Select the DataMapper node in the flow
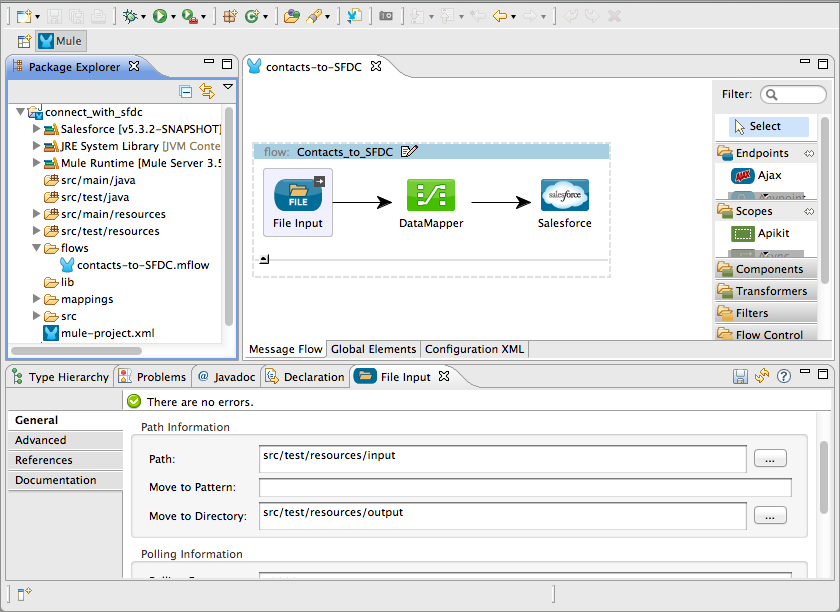The image size is (840, 612). pos(431,196)
